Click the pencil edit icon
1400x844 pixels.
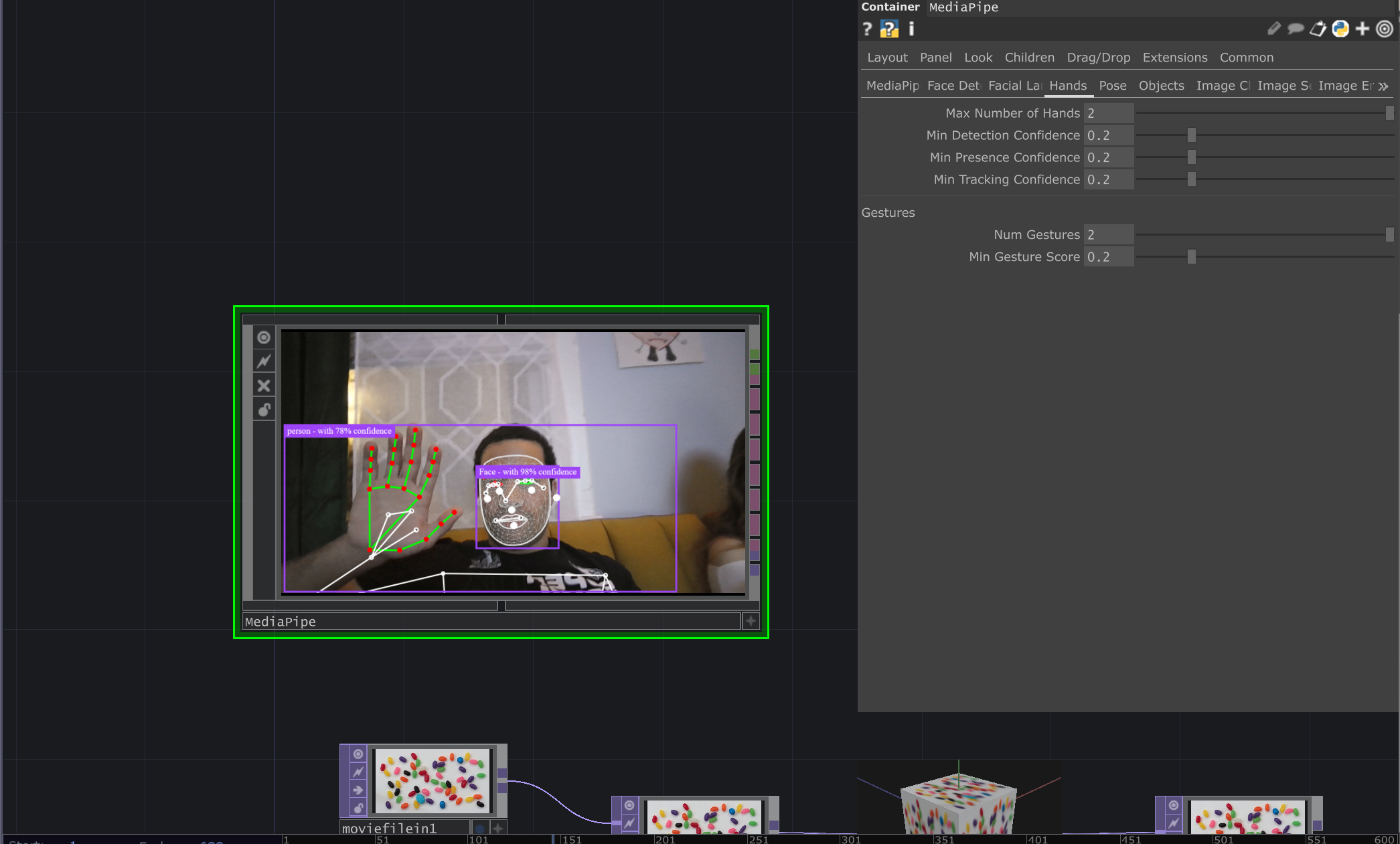1273,29
